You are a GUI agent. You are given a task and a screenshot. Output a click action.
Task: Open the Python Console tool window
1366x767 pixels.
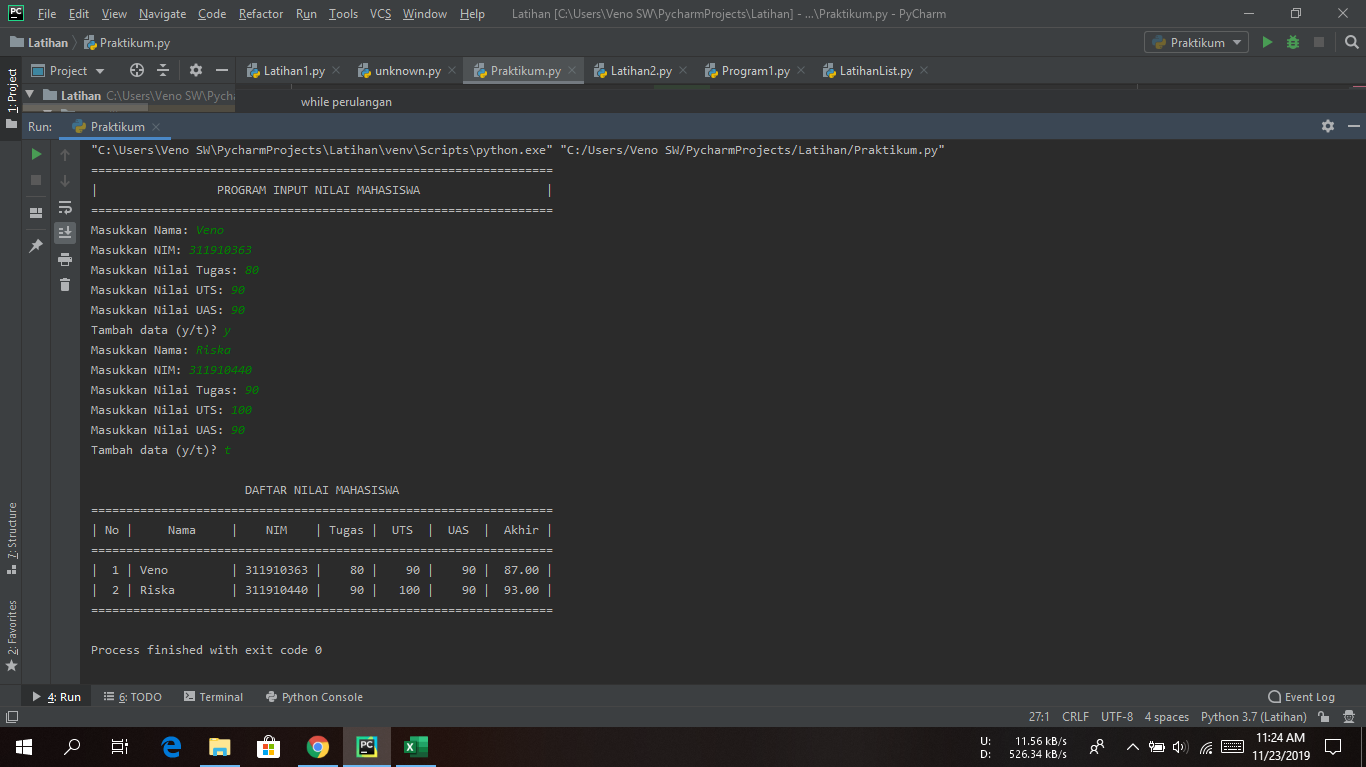314,697
